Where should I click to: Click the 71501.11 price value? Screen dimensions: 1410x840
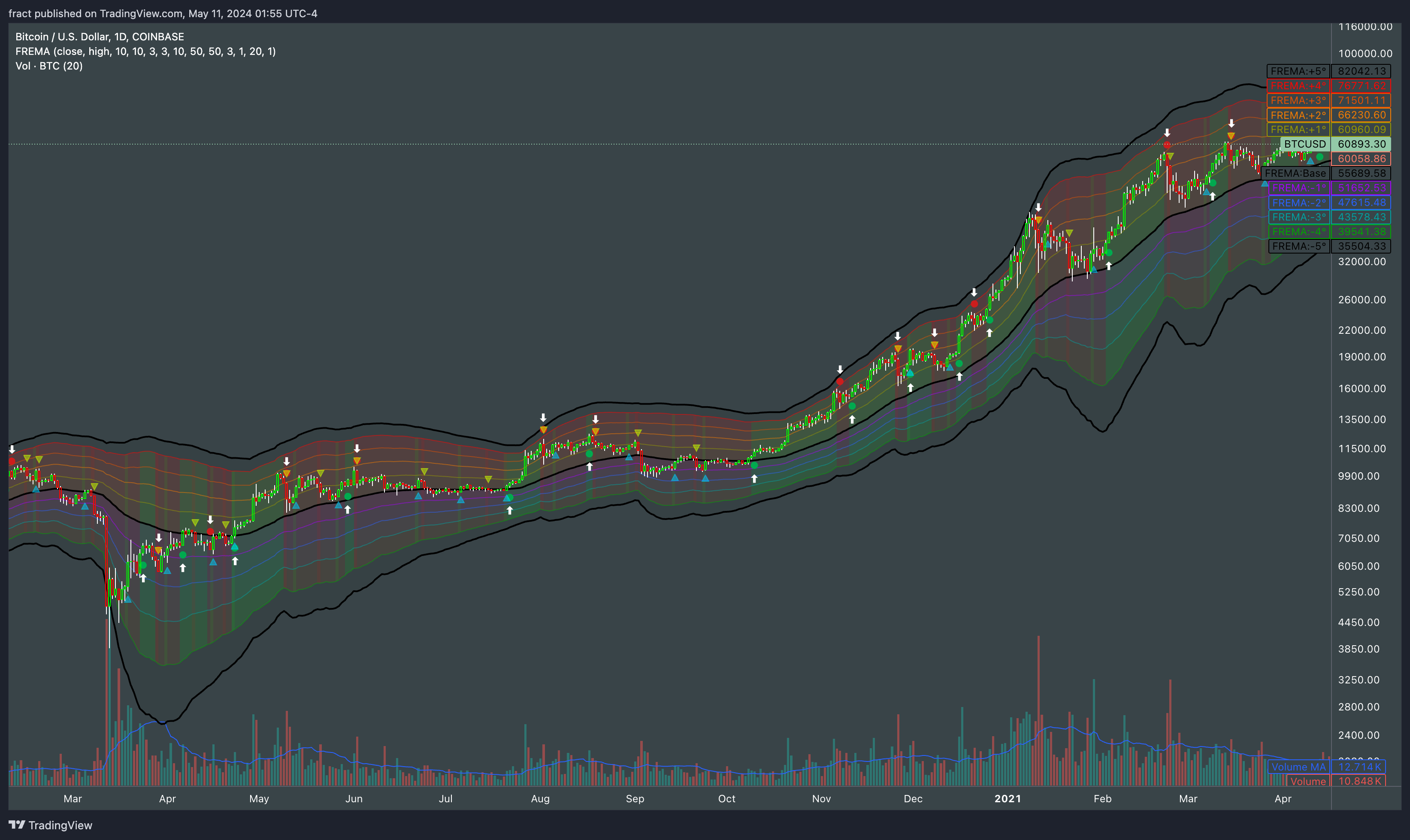click(1361, 100)
